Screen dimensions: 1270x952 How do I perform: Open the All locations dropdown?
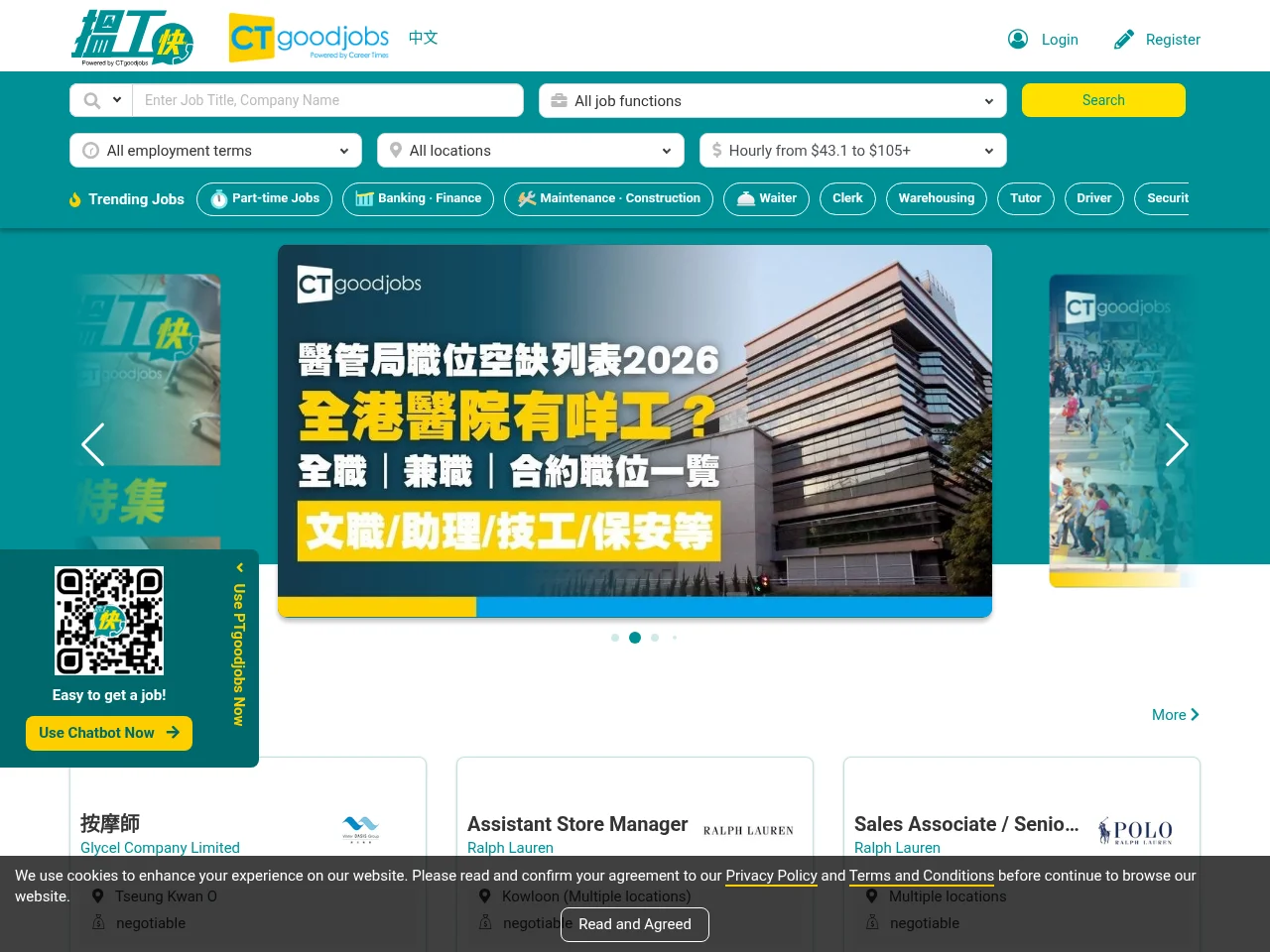tap(531, 150)
